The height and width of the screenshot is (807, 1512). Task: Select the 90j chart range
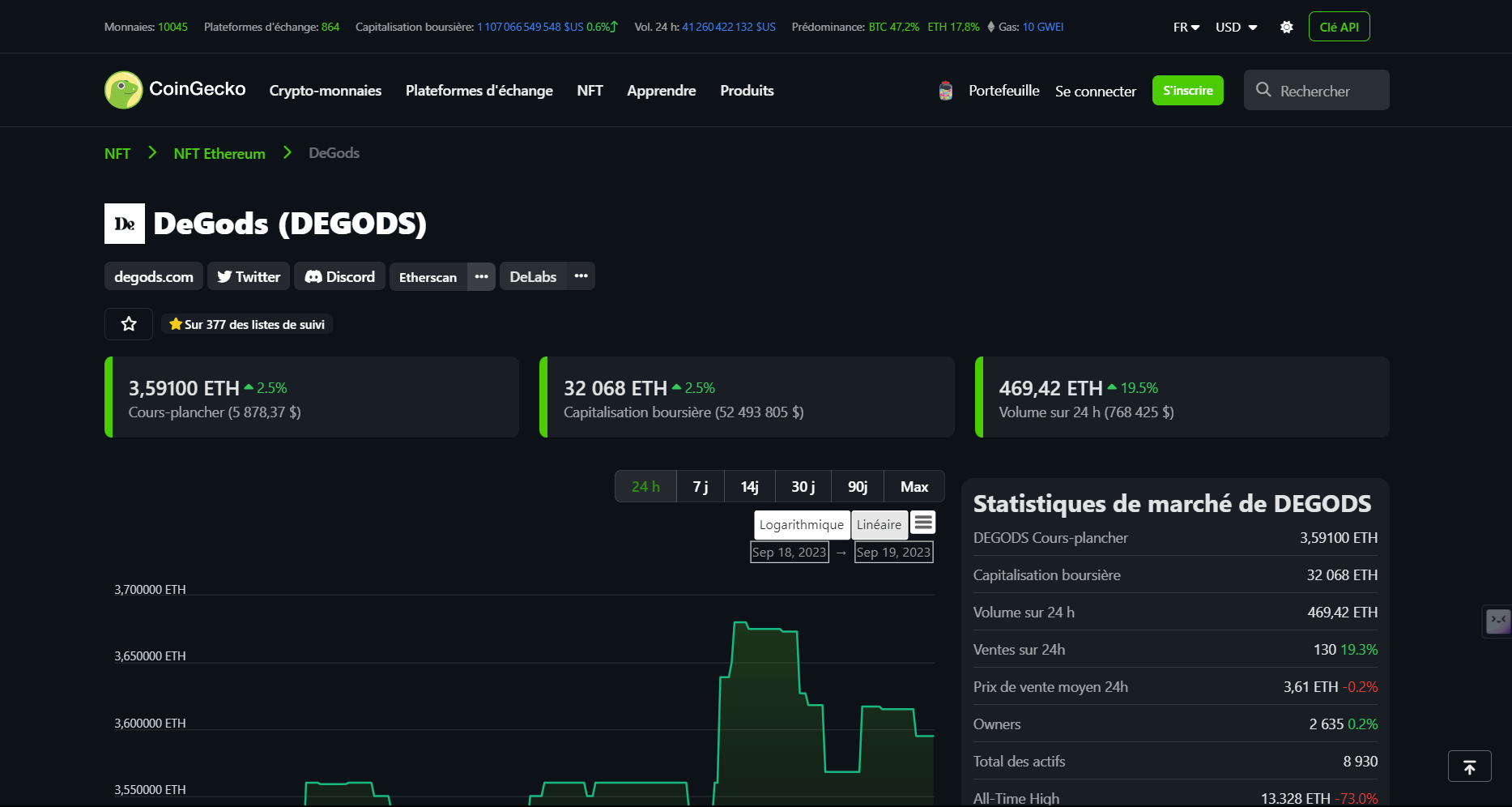pos(858,486)
